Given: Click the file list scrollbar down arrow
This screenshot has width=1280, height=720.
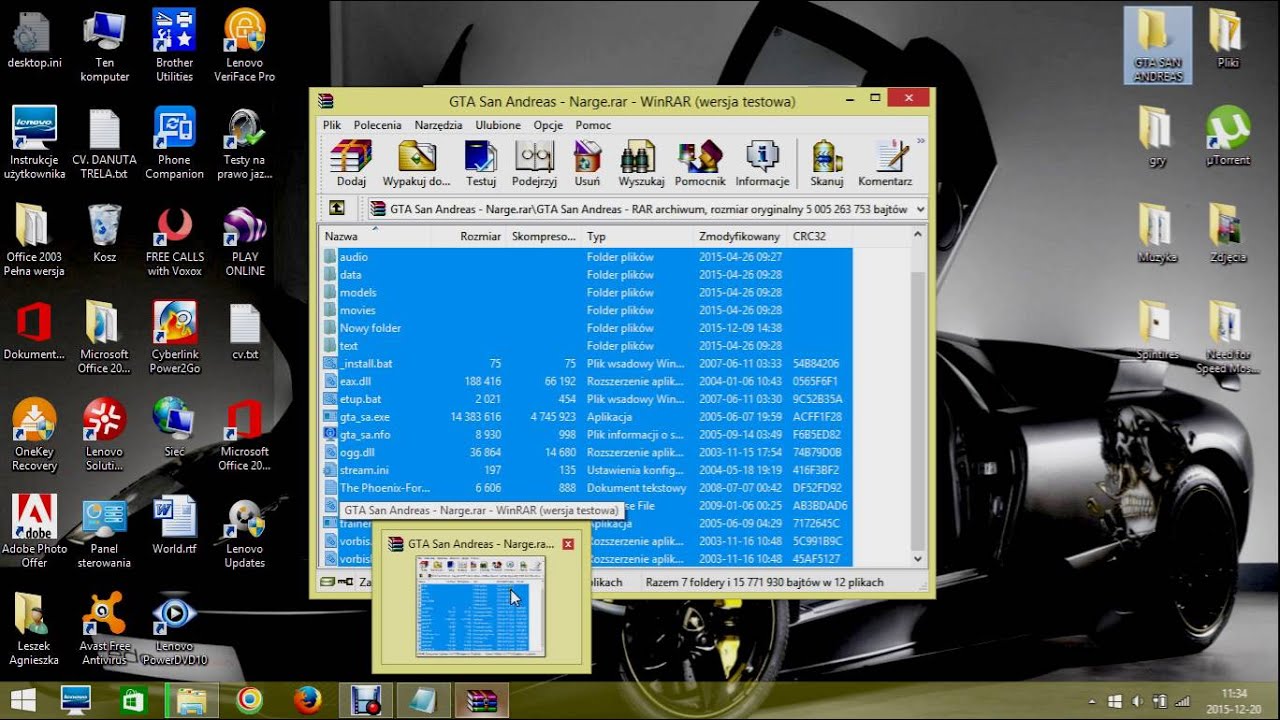Looking at the screenshot, I should click(x=918, y=559).
